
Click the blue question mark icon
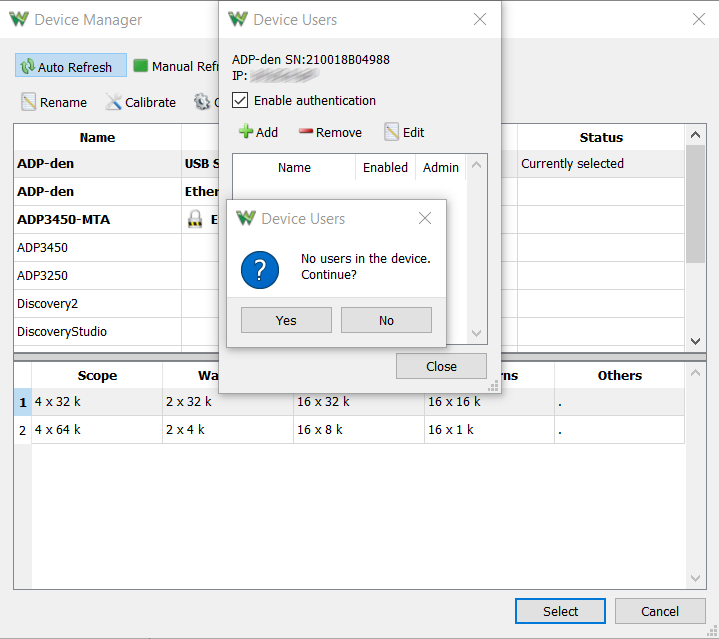[x=260, y=270]
